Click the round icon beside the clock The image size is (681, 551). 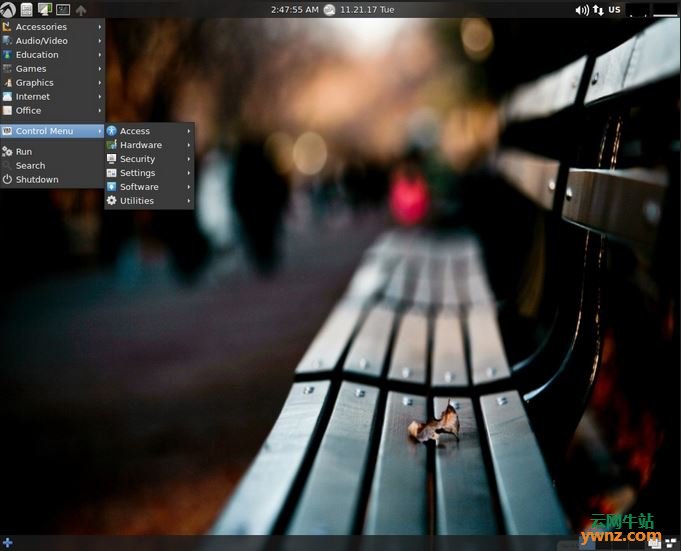[330, 10]
